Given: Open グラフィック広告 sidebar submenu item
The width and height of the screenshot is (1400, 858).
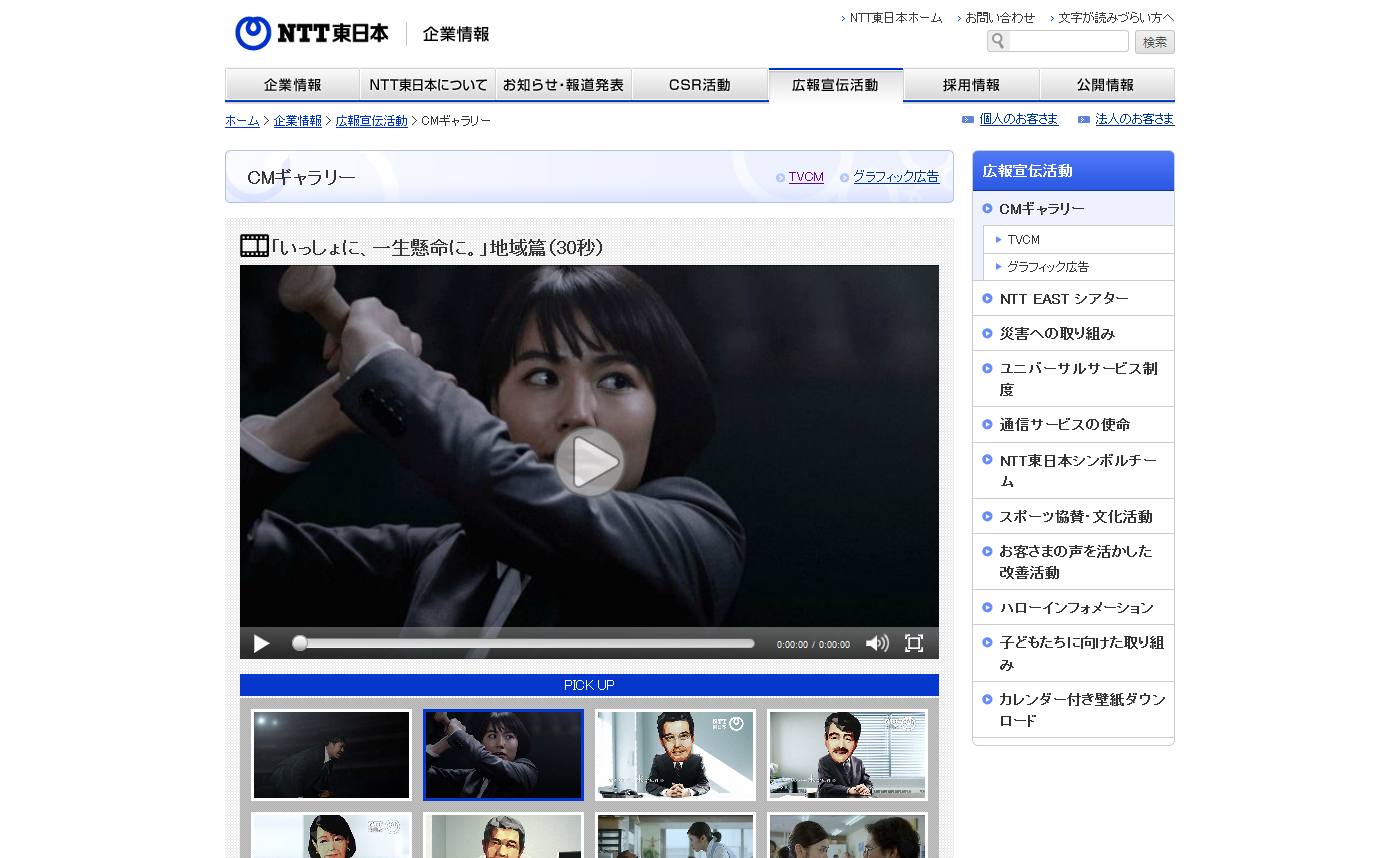Looking at the screenshot, I should coord(1079,267).
